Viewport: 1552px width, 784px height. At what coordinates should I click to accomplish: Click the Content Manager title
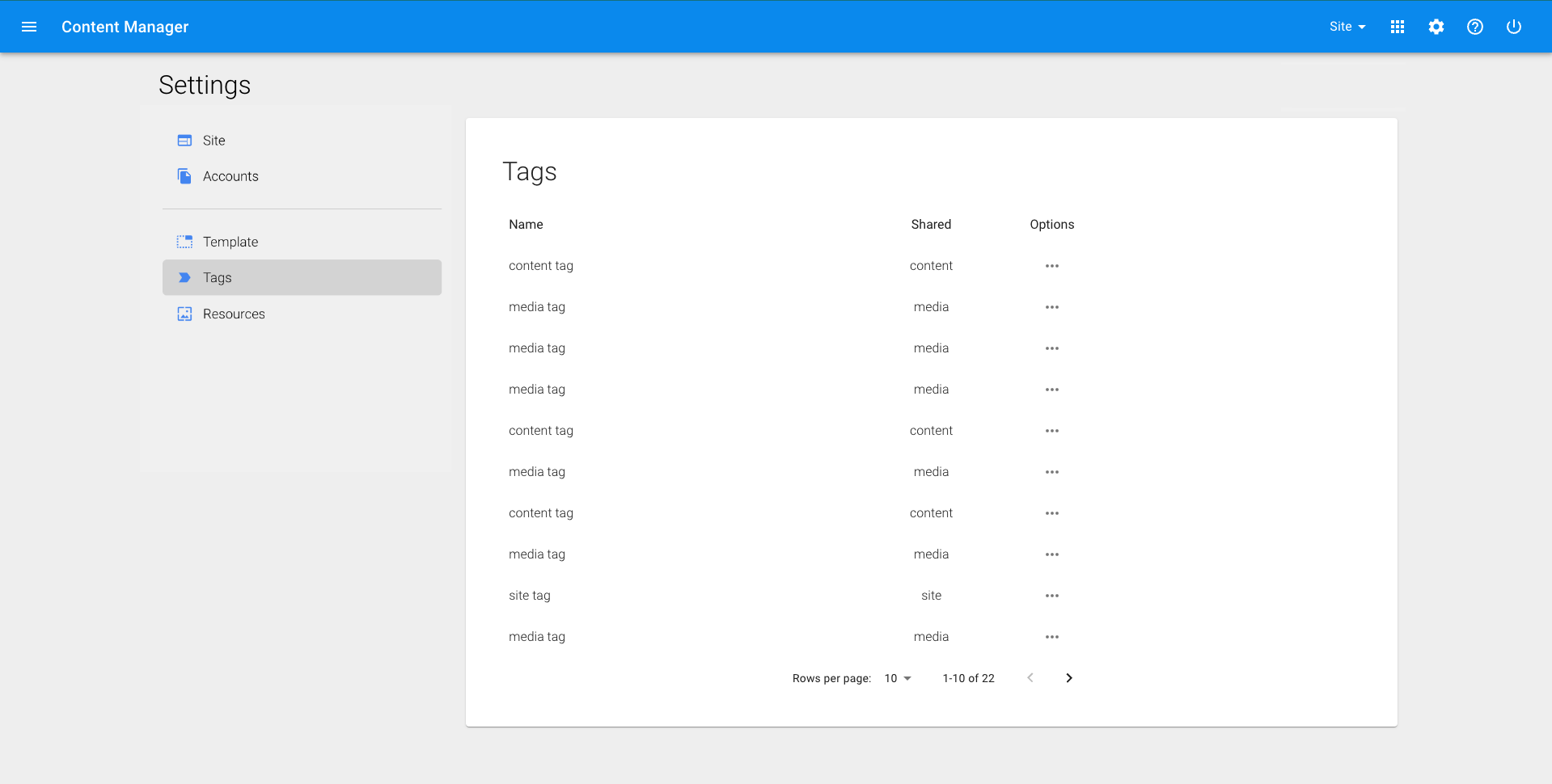point(125,27)
